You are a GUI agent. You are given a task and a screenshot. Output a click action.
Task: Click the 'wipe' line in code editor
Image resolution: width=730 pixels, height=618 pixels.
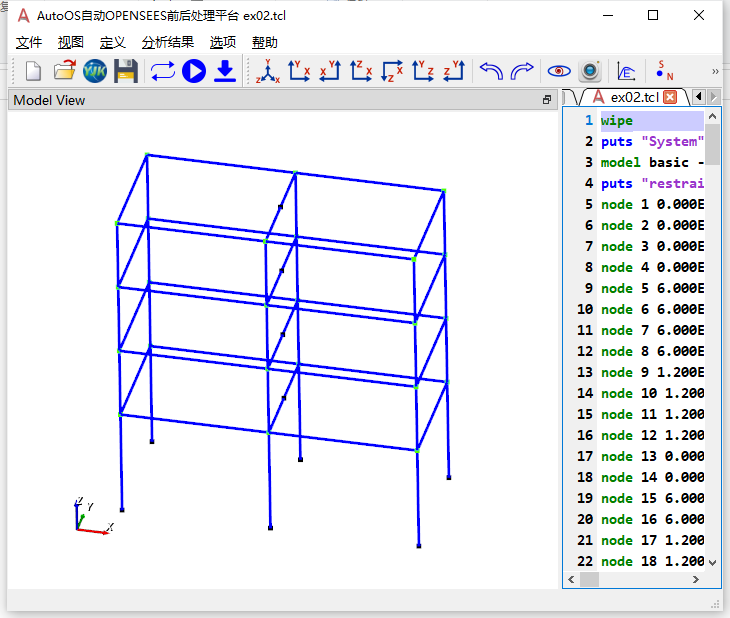[652, 121]
